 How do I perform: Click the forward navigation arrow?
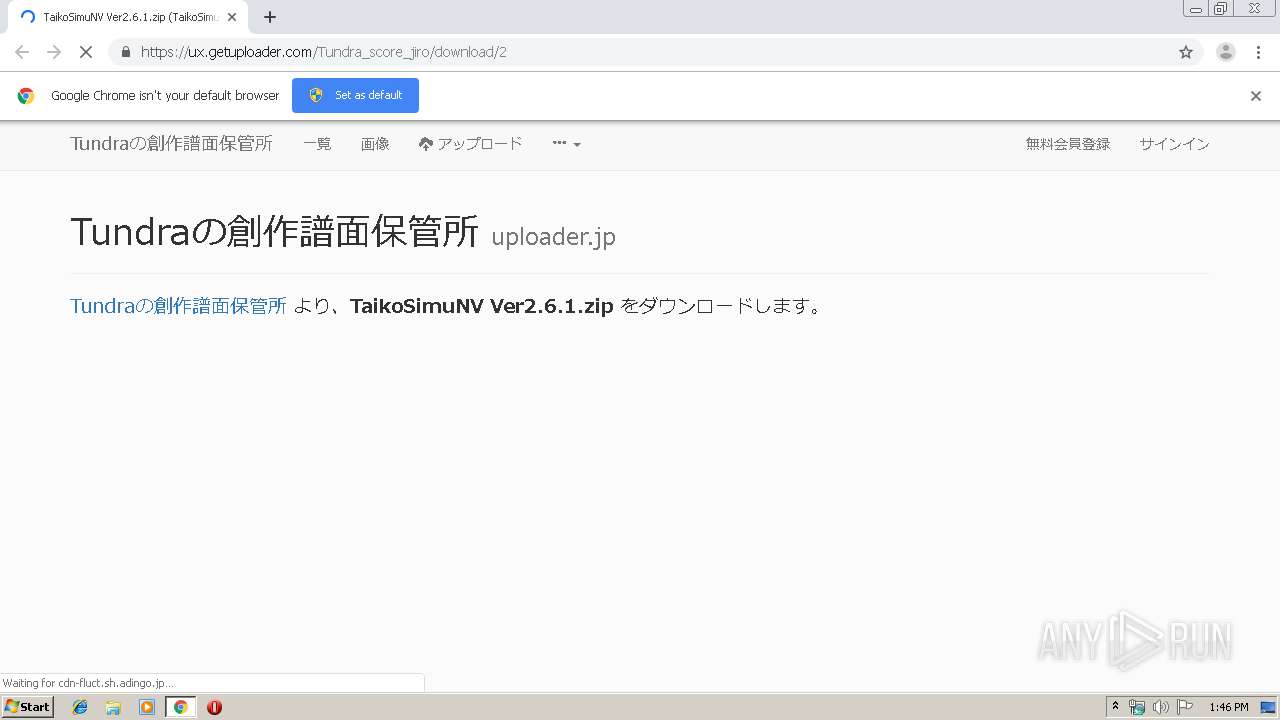pos(54,52)
